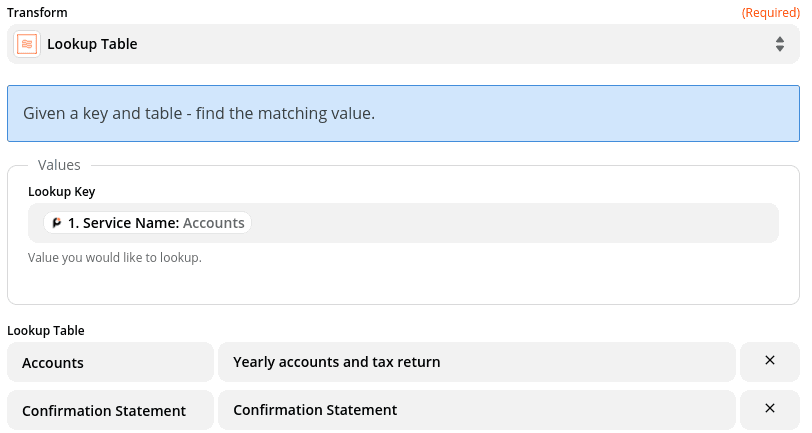
Task: Edit the Accounts key cell
Action: point(110,362)
